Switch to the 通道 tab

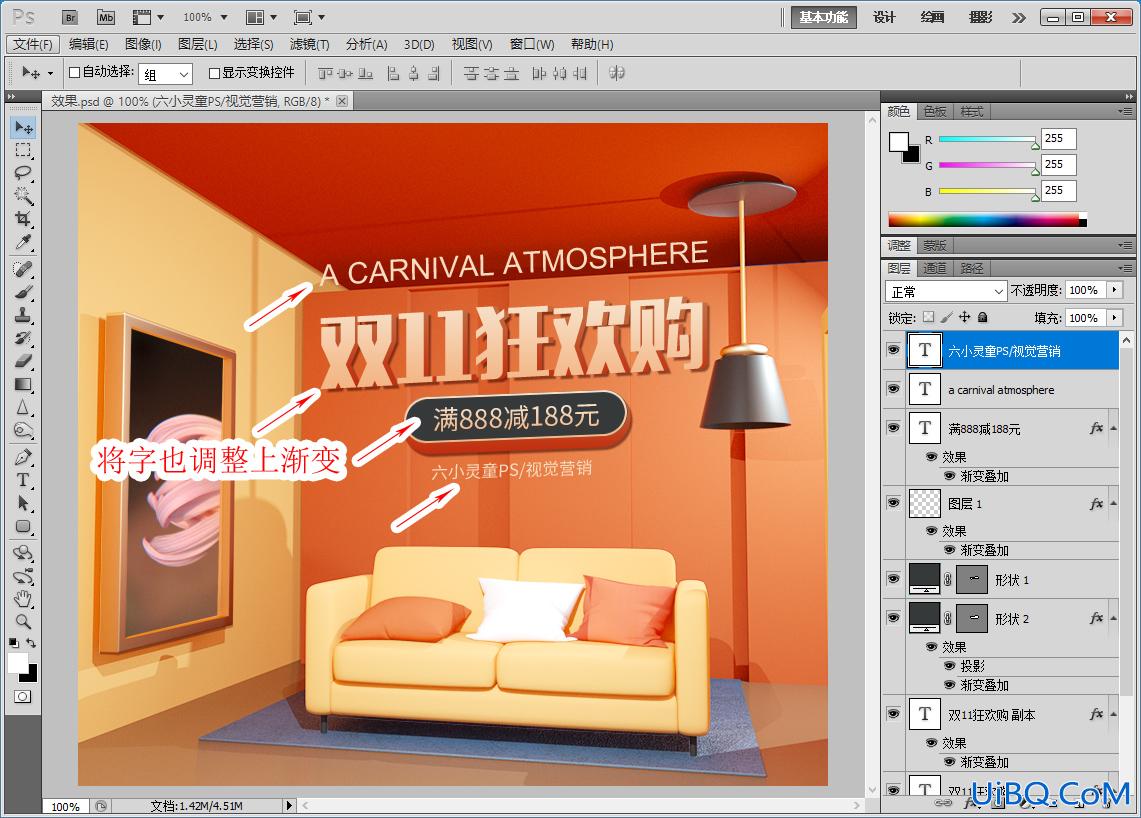[934, 268]
